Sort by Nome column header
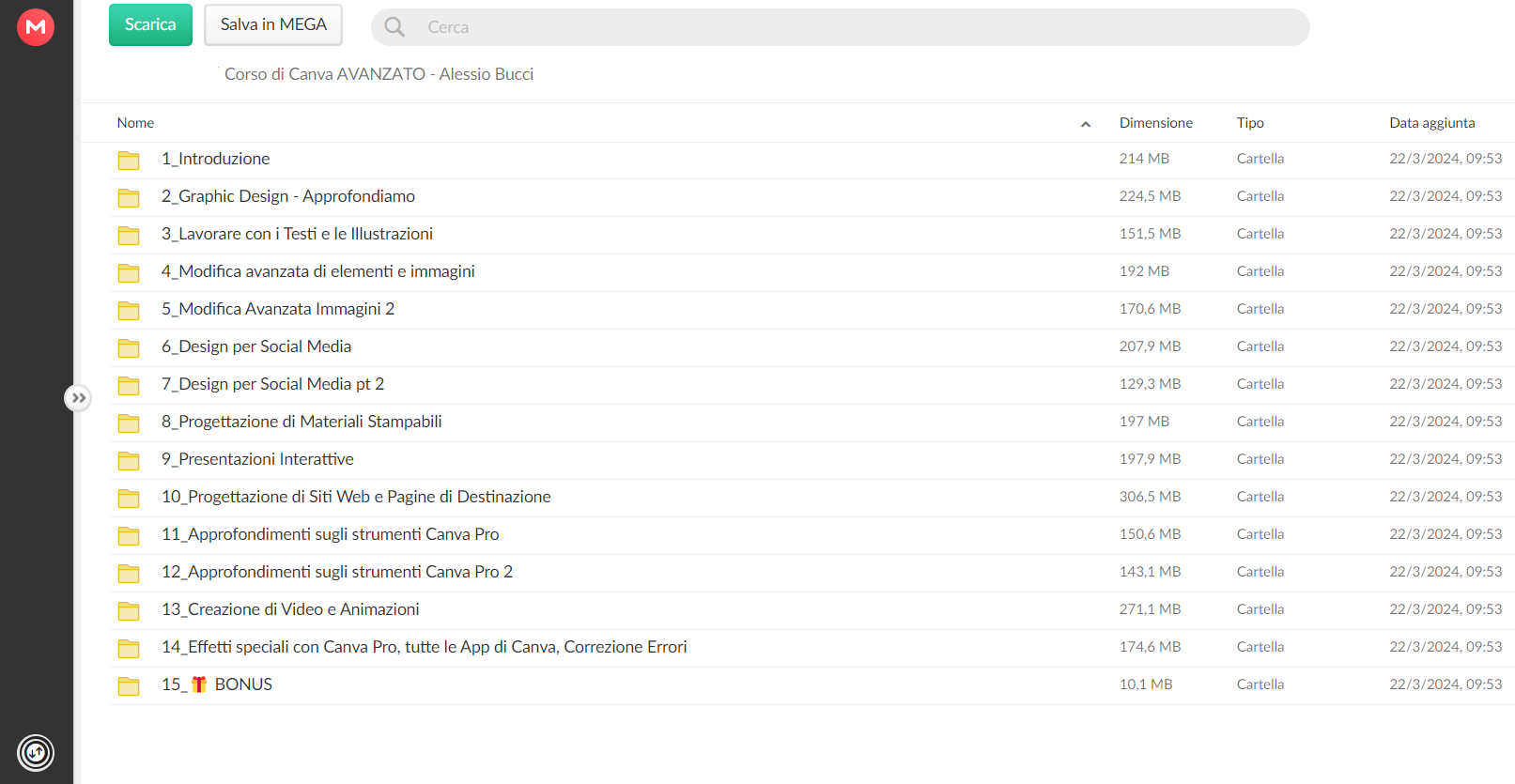This screenshot has width=1515, height=784. 135,123
